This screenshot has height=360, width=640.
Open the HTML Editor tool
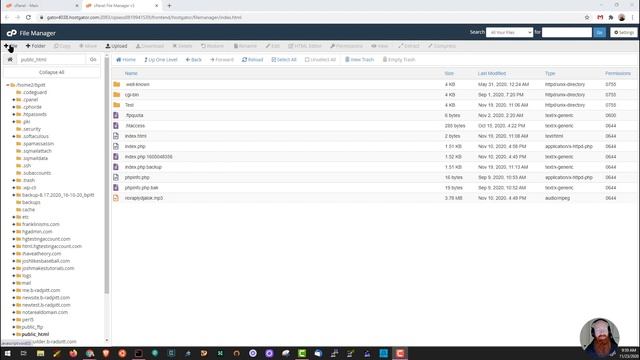click(x=305, y=46)
